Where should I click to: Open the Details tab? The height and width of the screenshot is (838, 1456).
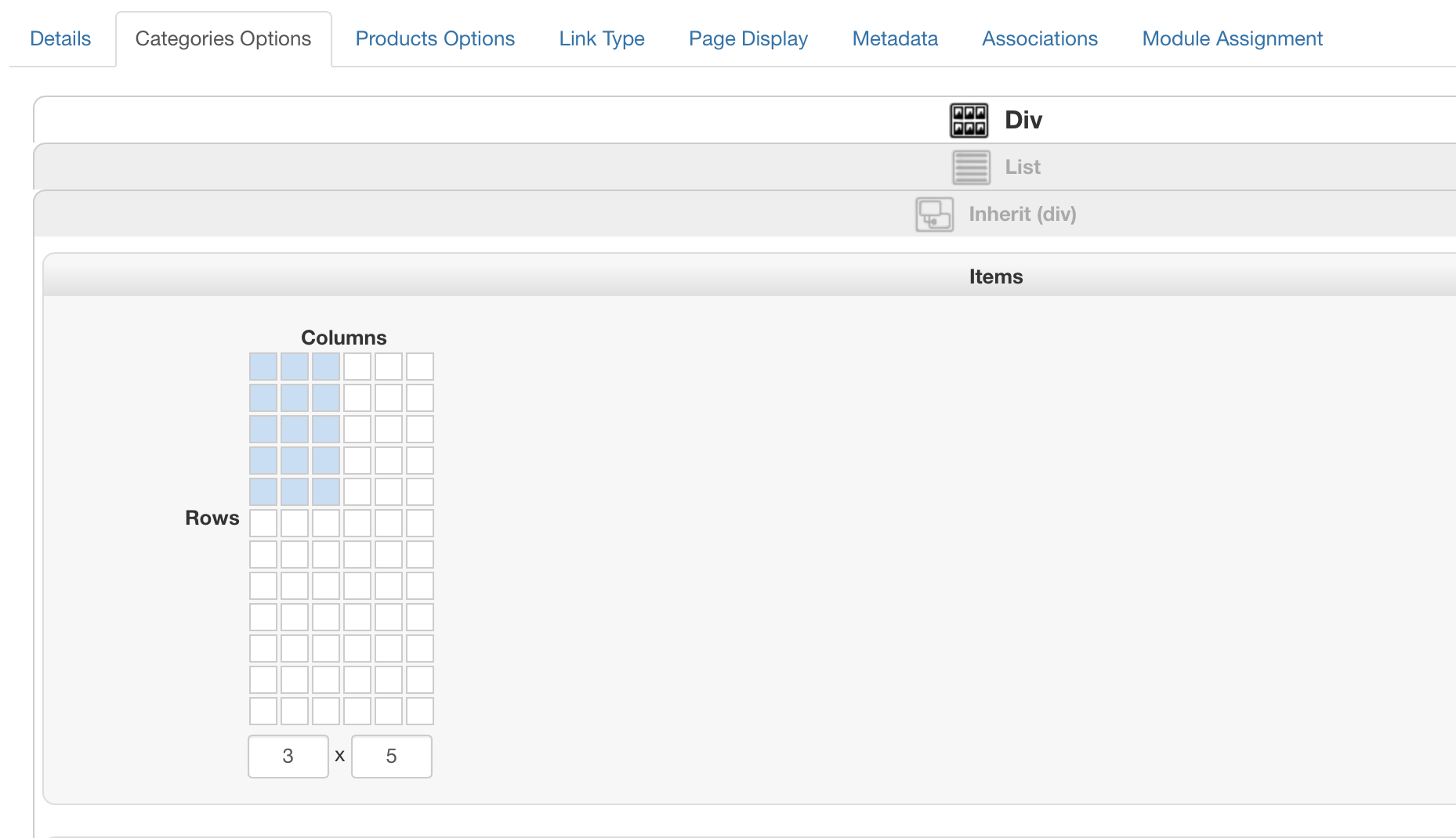[x=60, y=39]
